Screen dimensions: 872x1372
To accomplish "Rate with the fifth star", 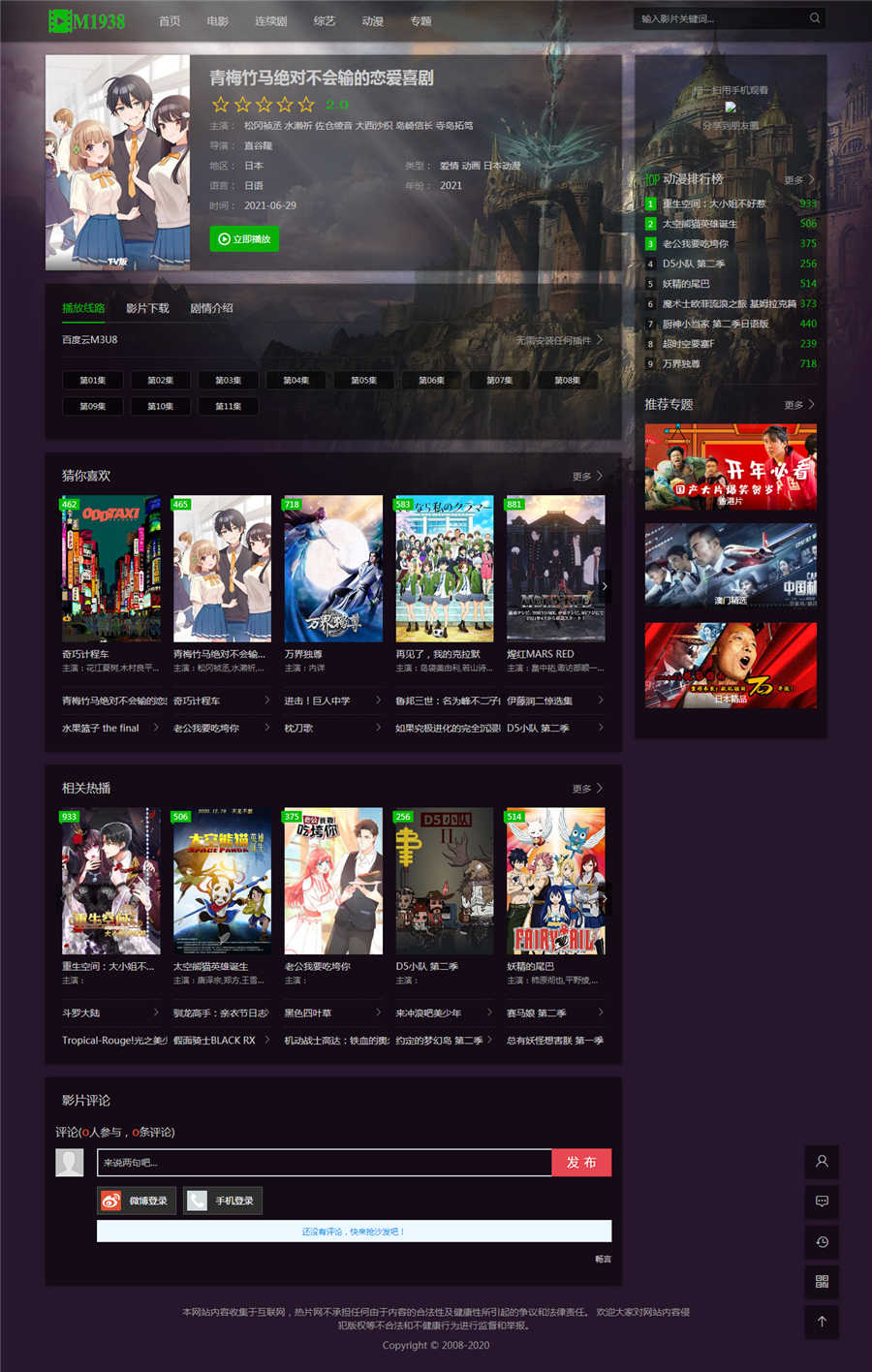I will pos(306,105).
